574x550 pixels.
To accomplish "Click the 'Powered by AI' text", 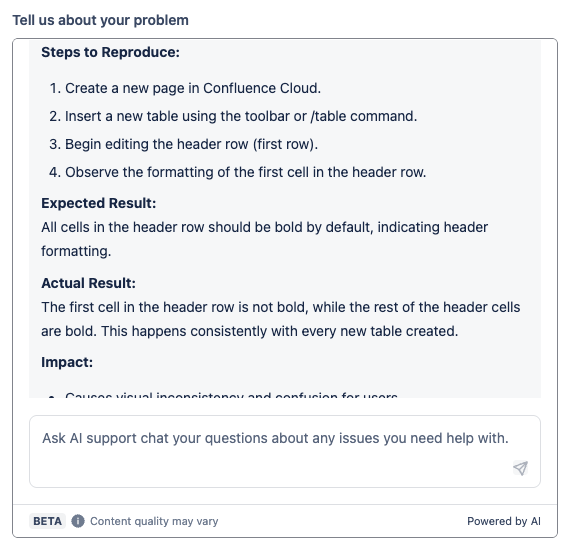I will pos(504,521).
